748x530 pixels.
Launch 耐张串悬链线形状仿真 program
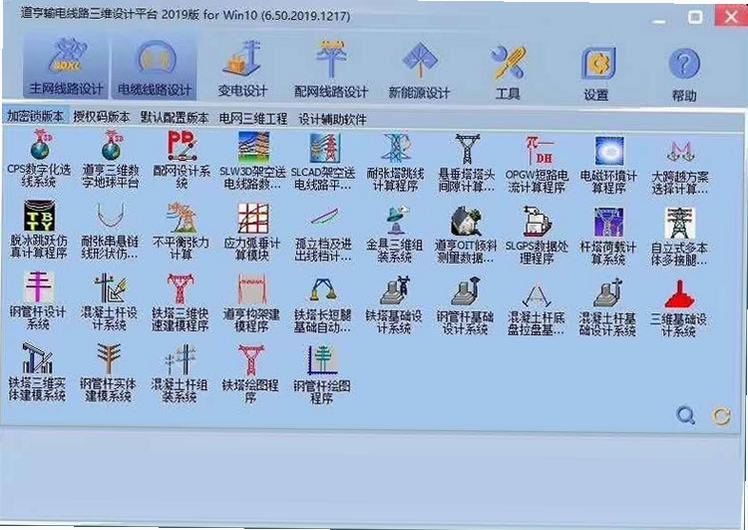110,230
